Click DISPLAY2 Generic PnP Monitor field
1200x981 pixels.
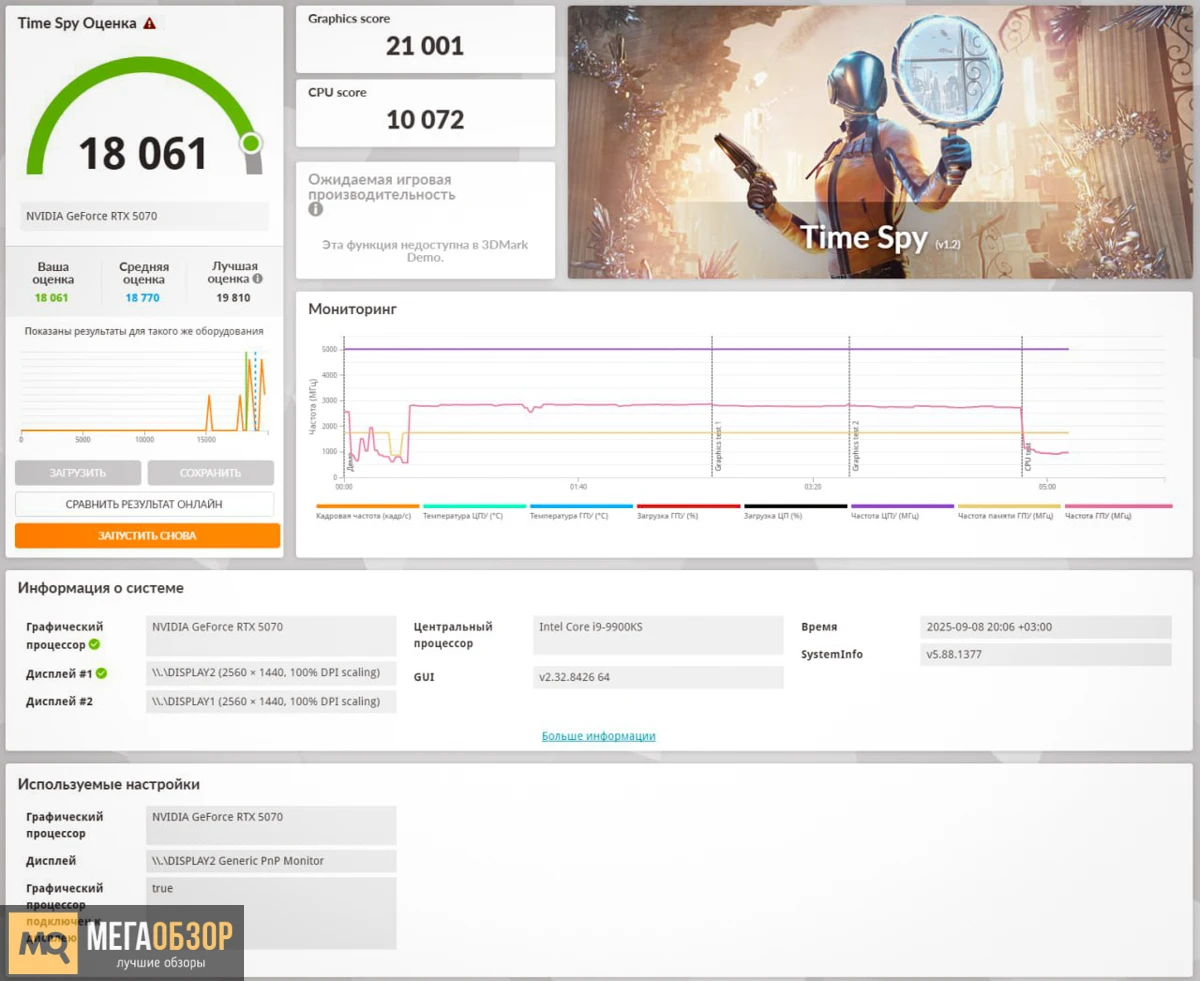tap(271, 861)
